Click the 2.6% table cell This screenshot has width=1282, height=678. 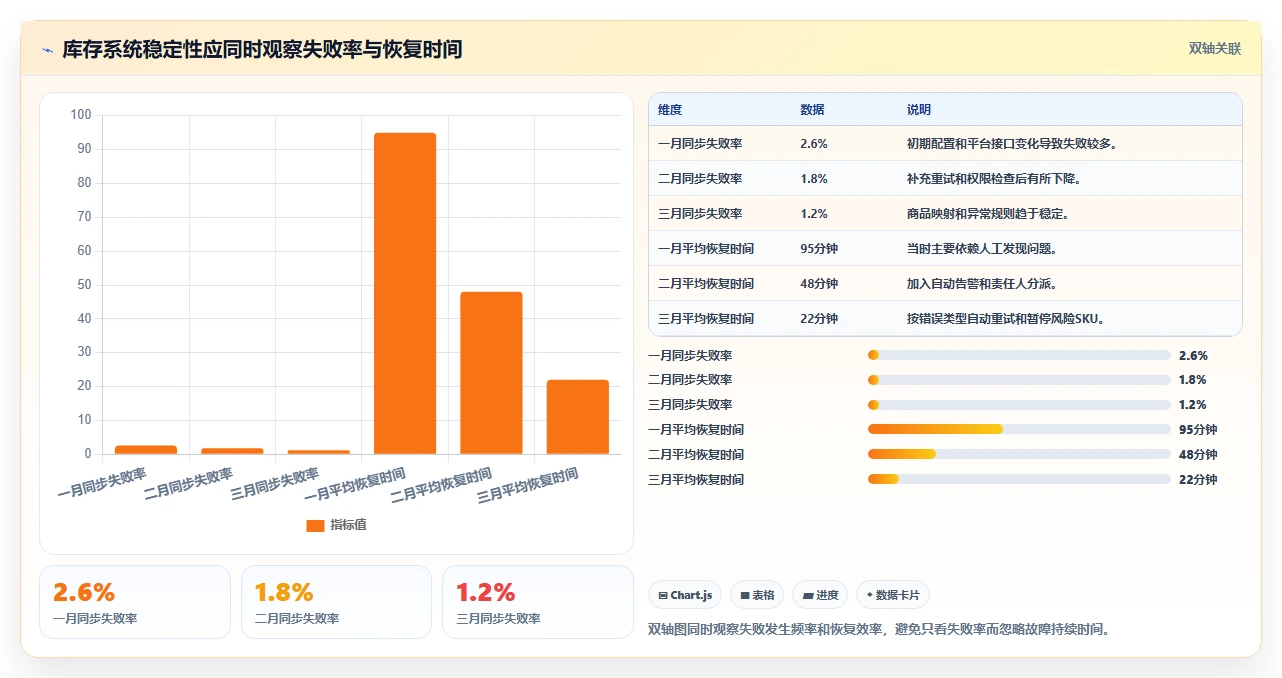[x=814, y=144]
